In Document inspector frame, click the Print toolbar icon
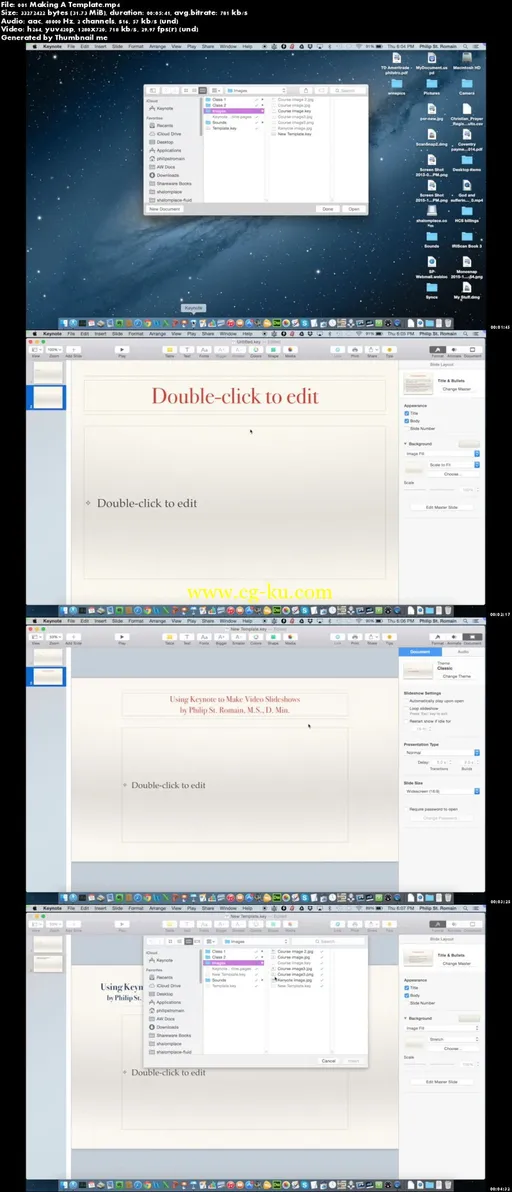The width and height of the screenshot is (512, 1192). click(x=355, y=637)
